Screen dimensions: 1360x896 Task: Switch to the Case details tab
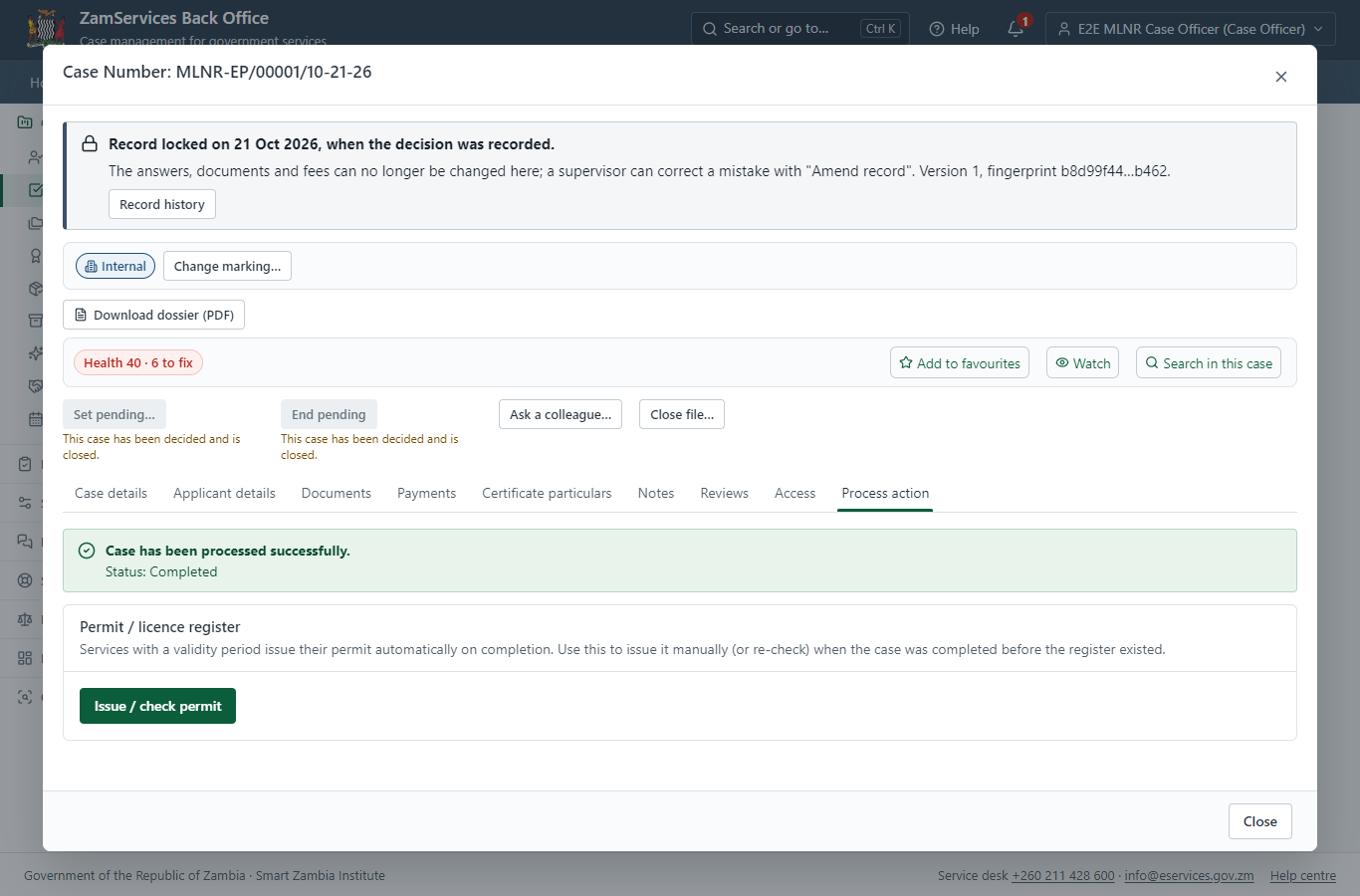click(x=111, y=493)
